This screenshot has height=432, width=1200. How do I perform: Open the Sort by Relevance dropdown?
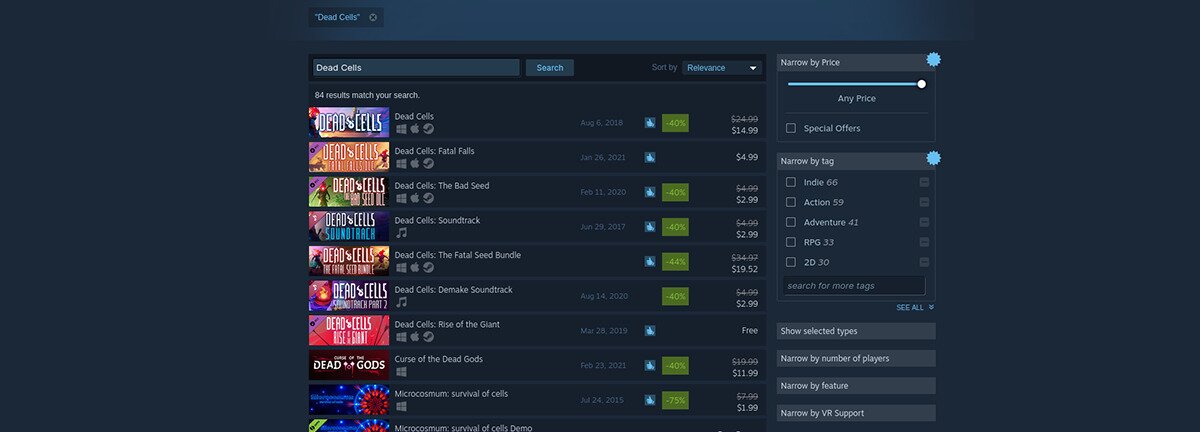(723, 67)
